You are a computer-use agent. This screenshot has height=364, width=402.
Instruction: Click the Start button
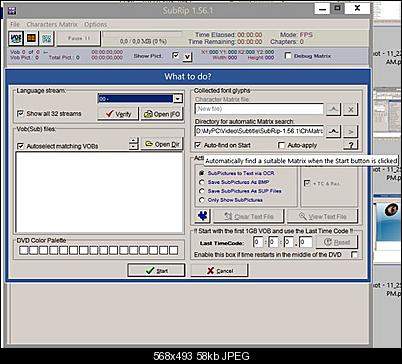156,270
